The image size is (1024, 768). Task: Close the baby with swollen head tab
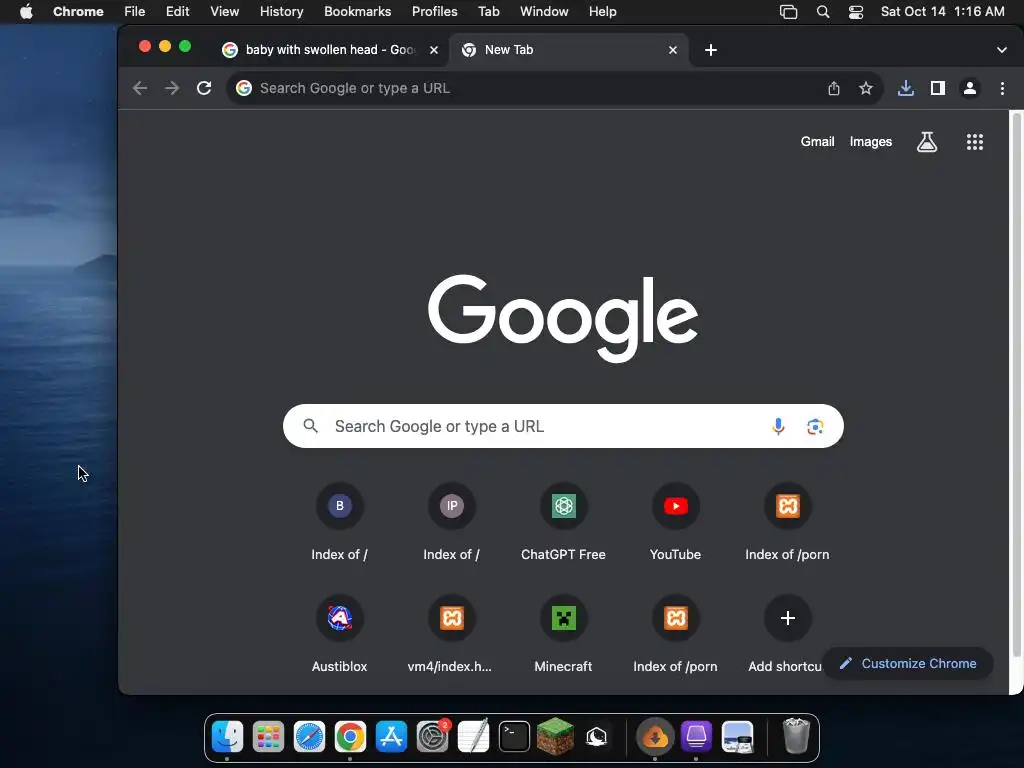point(434,50)
